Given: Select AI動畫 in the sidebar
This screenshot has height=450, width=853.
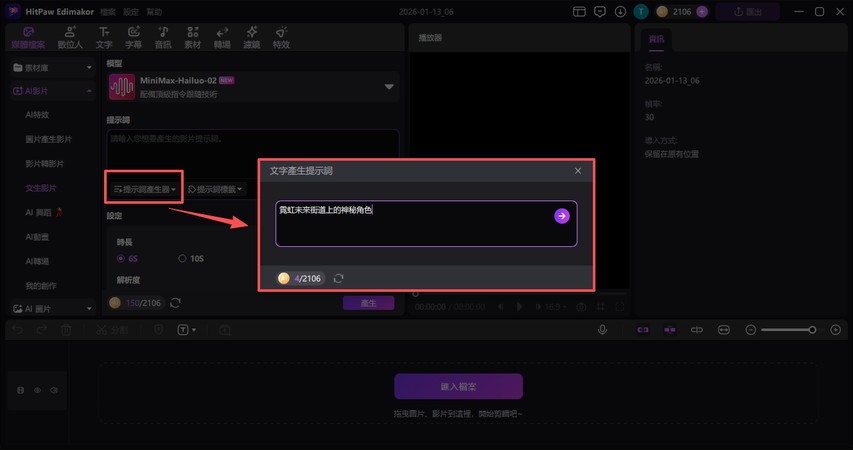Looking at the screenshot, I should tap(37, 237).
